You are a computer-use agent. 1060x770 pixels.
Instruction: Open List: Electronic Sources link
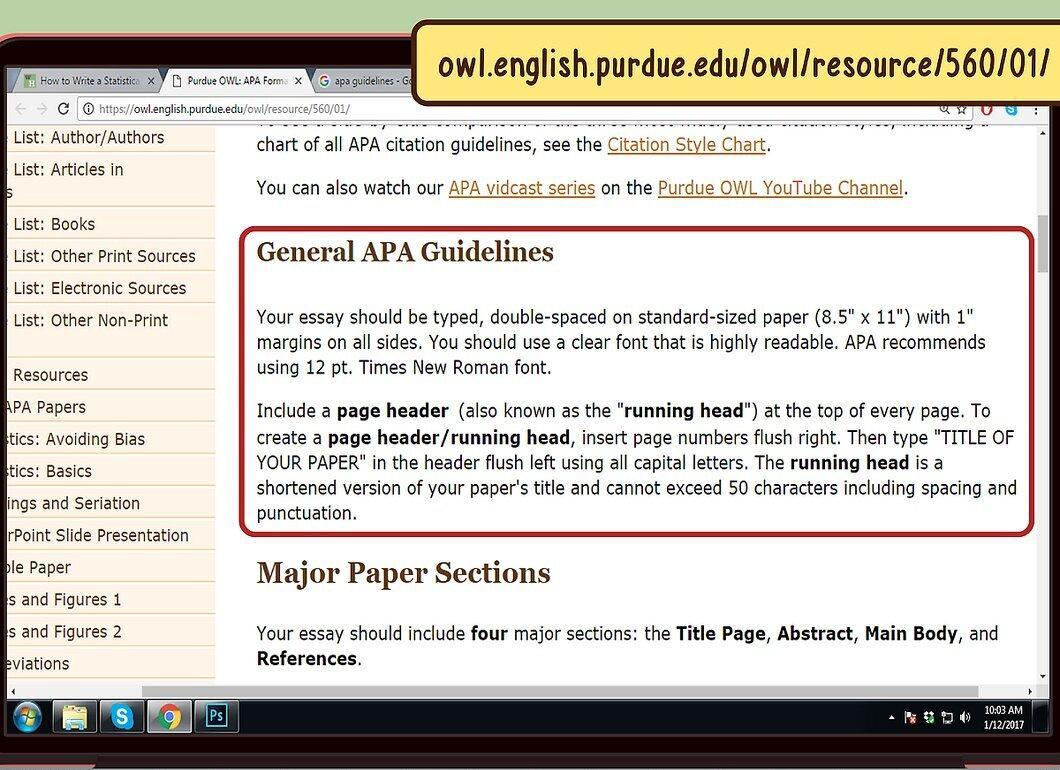tap(99, 288)
